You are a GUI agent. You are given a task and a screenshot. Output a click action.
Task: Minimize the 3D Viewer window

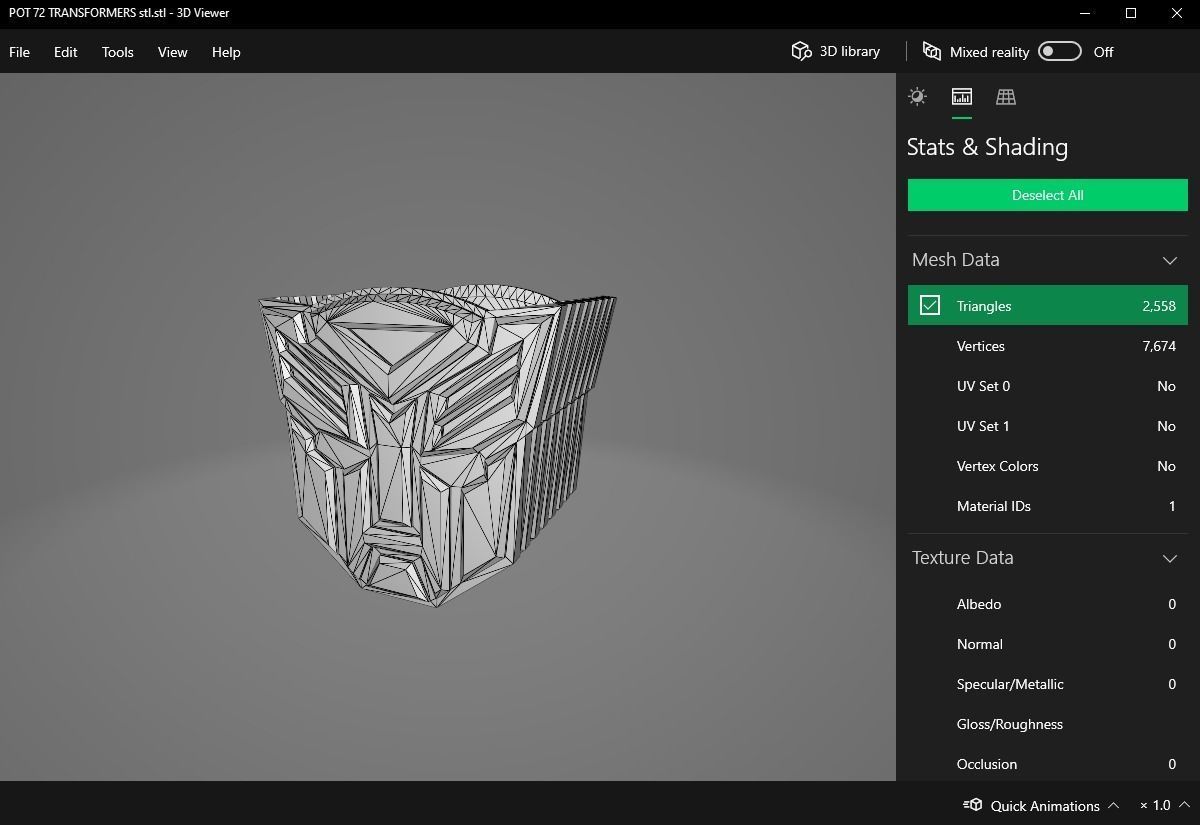point(1086,13)
